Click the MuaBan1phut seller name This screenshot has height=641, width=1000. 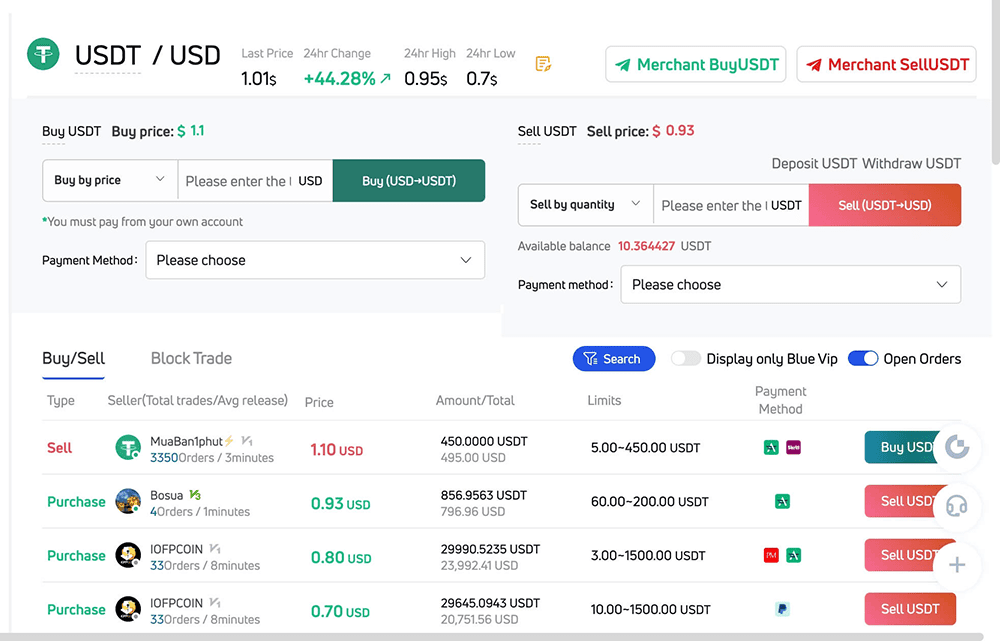pyautogui.click(x=186, y=441)
